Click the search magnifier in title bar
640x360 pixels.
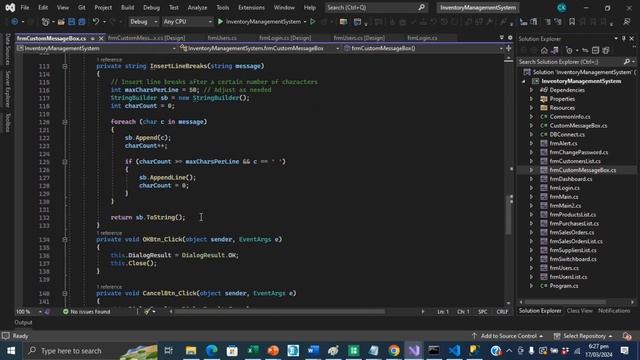pyautogui.click(x=422, y=7)
